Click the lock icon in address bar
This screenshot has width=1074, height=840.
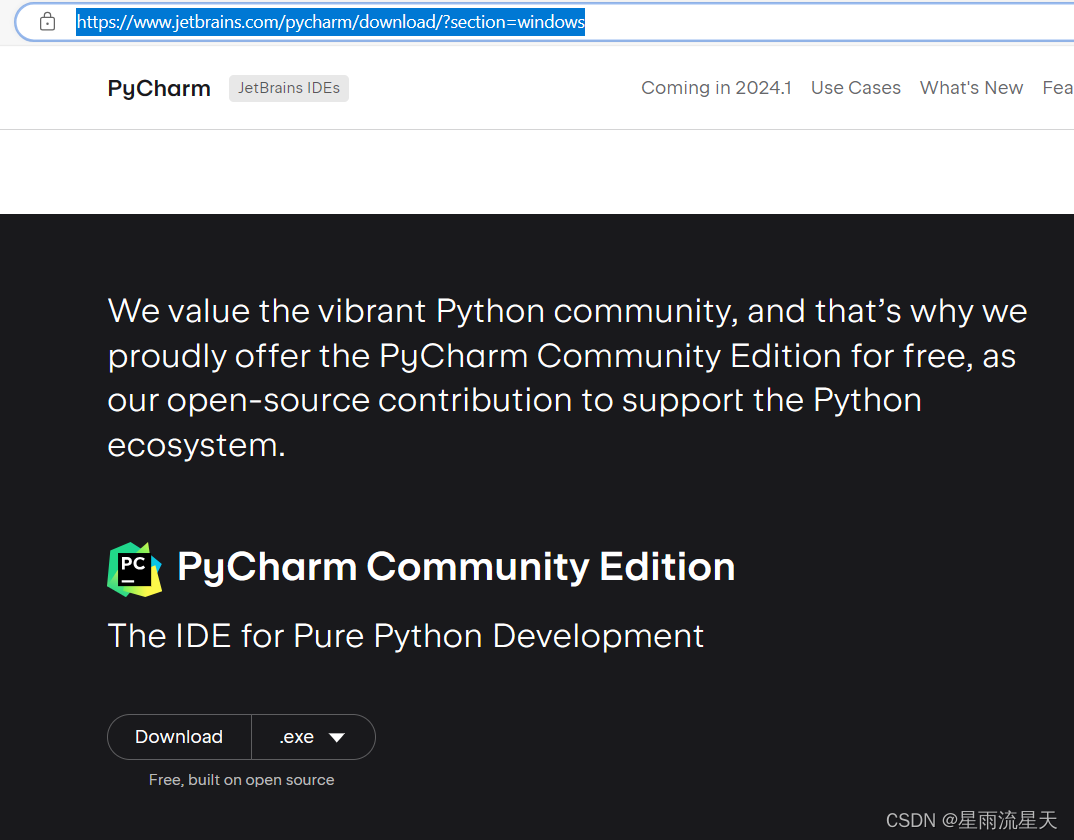coord(47,22)
